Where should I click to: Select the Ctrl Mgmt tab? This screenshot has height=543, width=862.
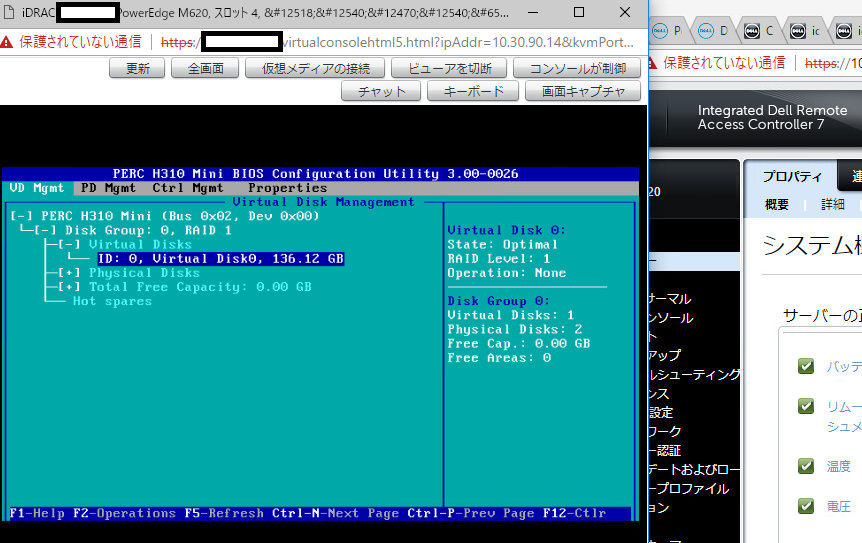pyautogui.click(x=188, y=188)
